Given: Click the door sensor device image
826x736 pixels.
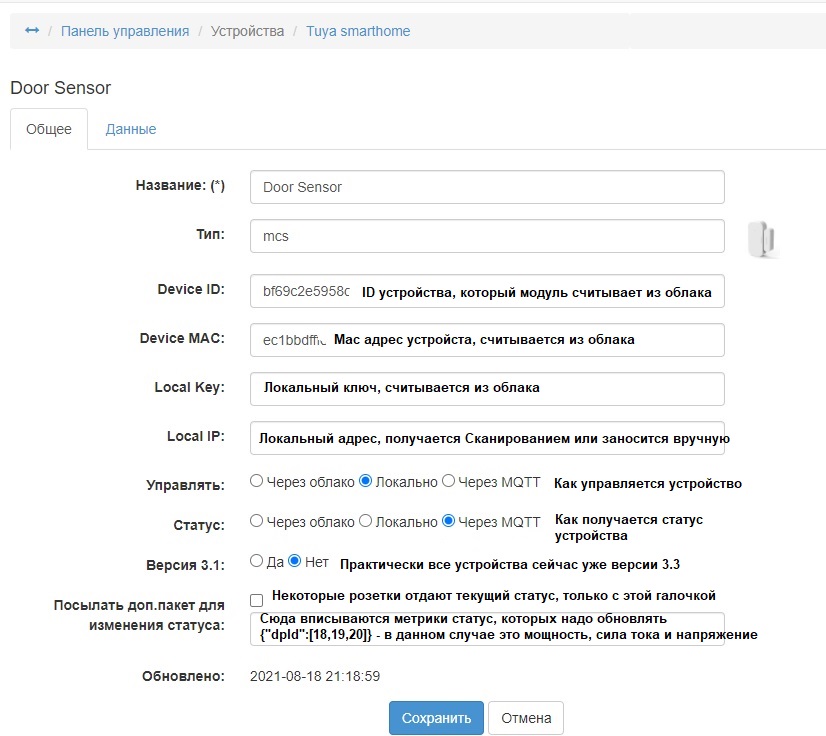Looking at the screenshot, I should [x=763, y=239].
